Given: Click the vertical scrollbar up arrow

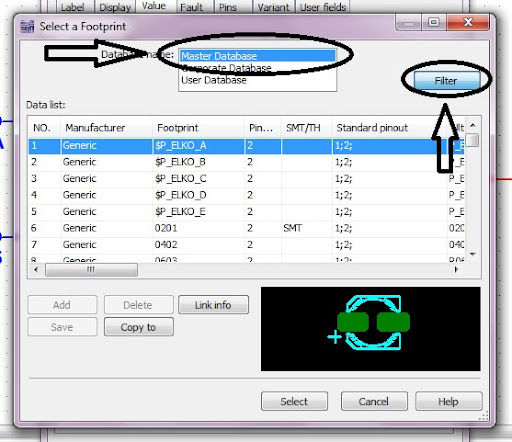Looking at the screenshot, I should [x=473, y=126].
